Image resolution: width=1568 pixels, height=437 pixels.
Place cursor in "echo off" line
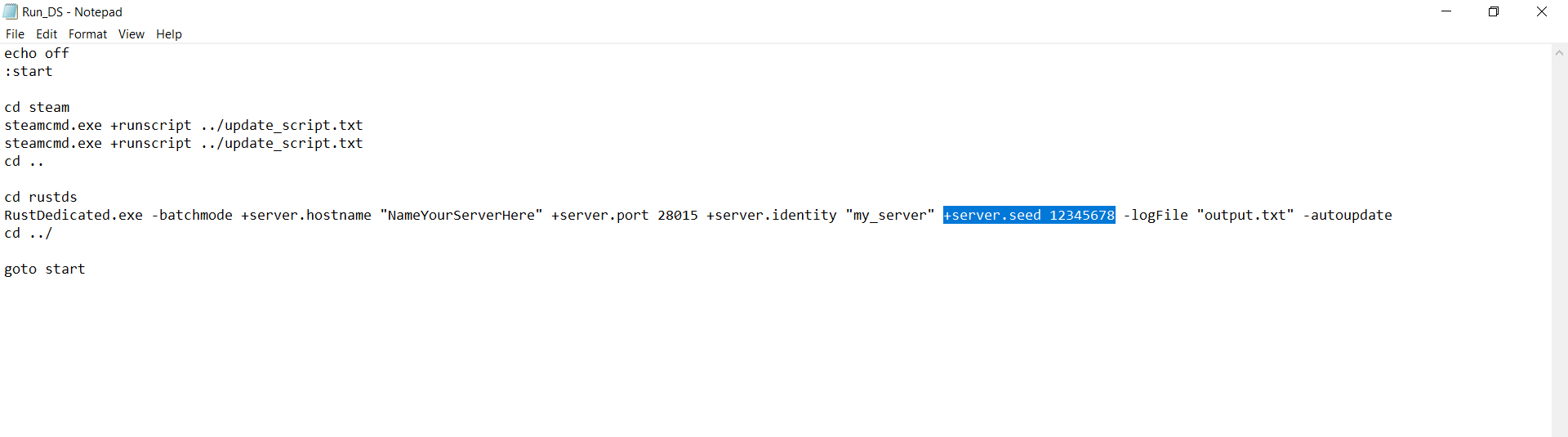[37, 53]
